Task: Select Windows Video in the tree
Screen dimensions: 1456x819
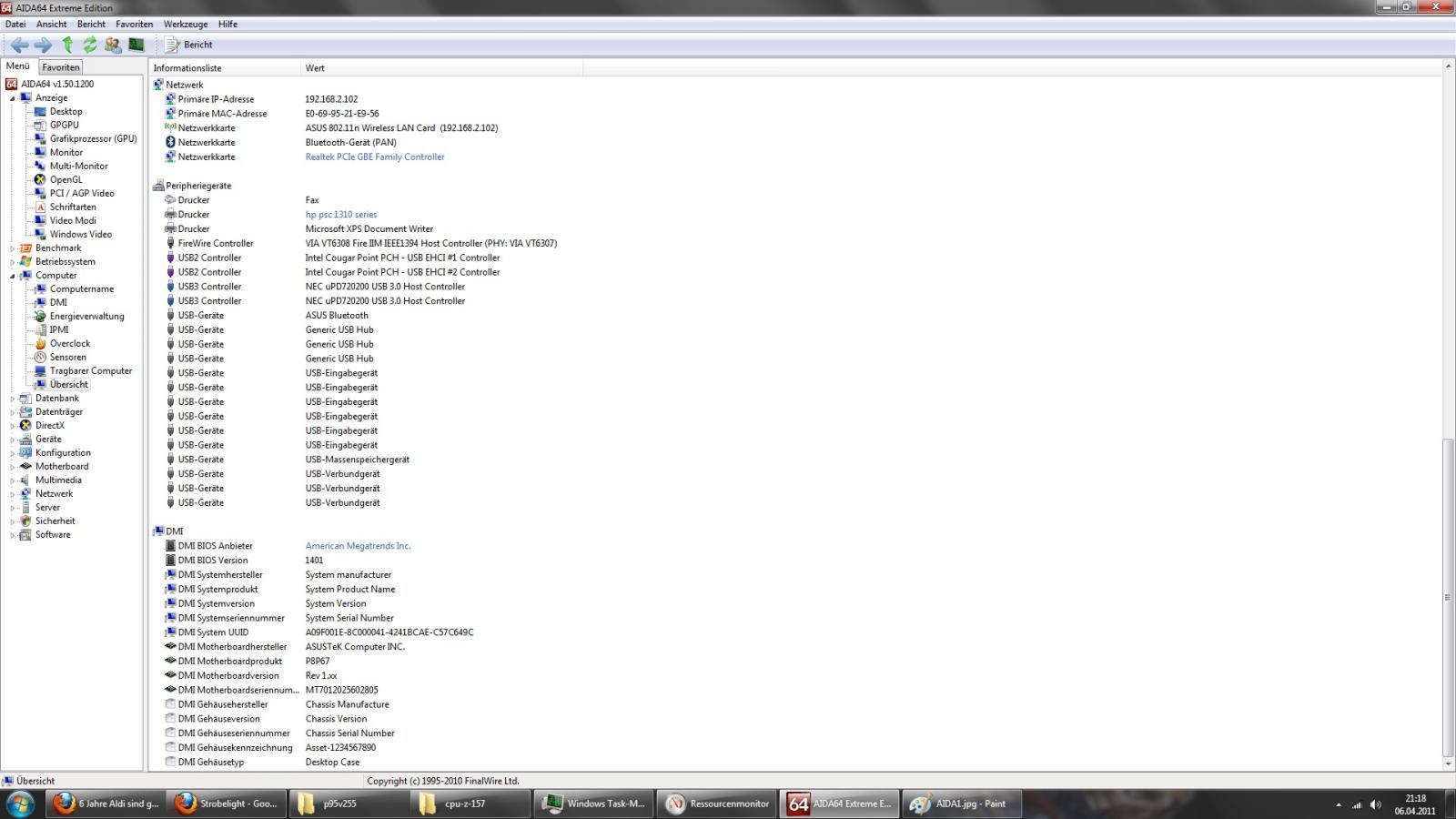Action: (81, 235)
